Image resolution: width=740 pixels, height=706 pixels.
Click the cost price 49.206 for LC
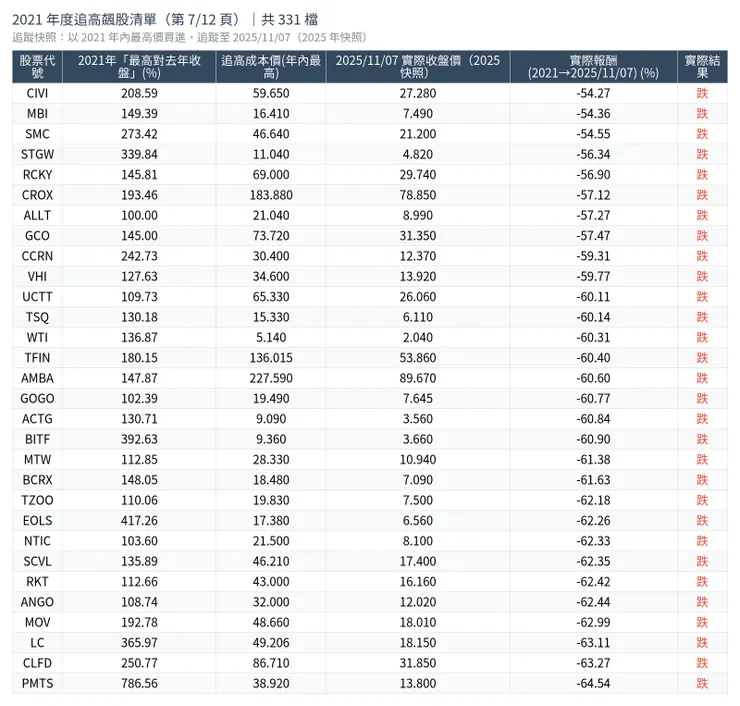(271, 642)
